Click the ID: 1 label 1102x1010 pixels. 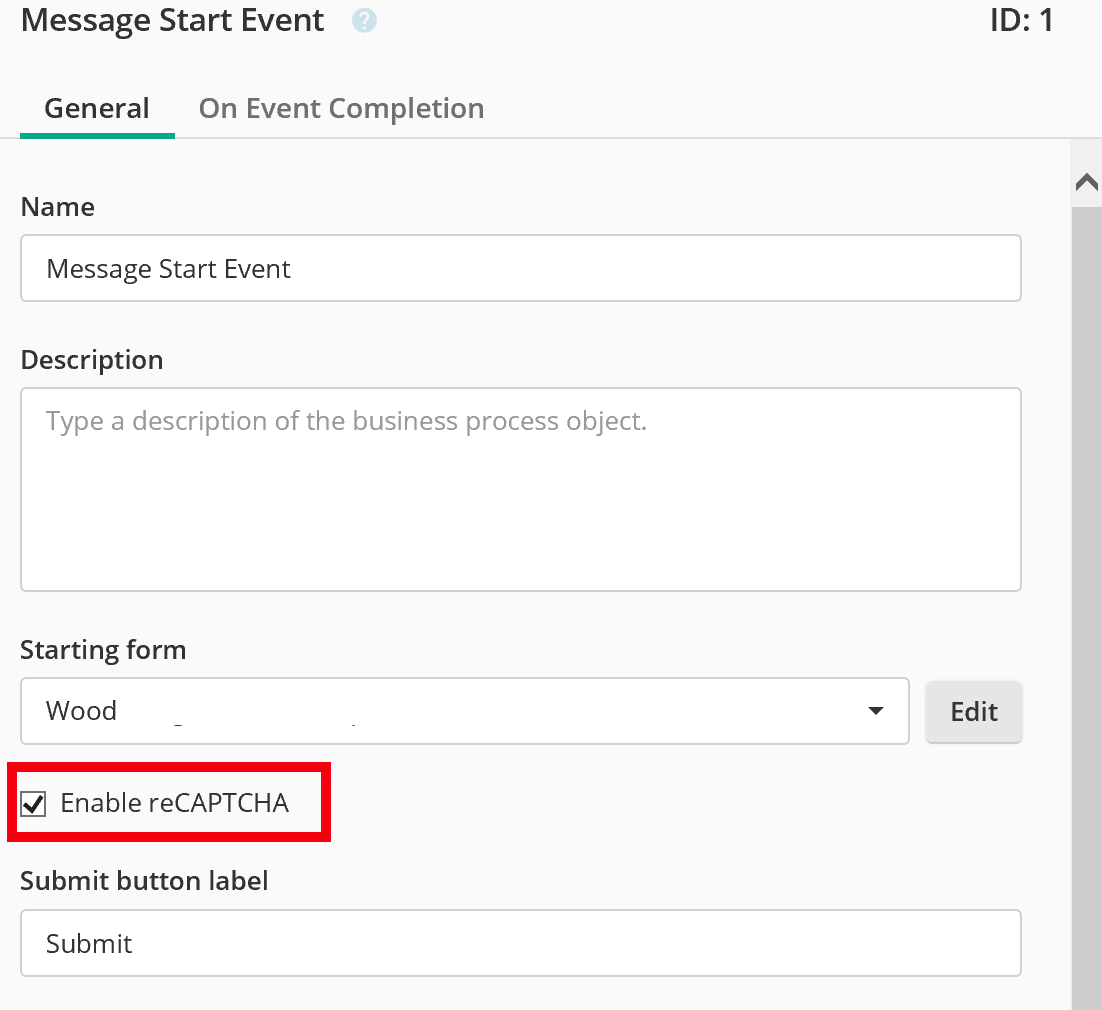pyautogui.click(x=1021, y=21)
